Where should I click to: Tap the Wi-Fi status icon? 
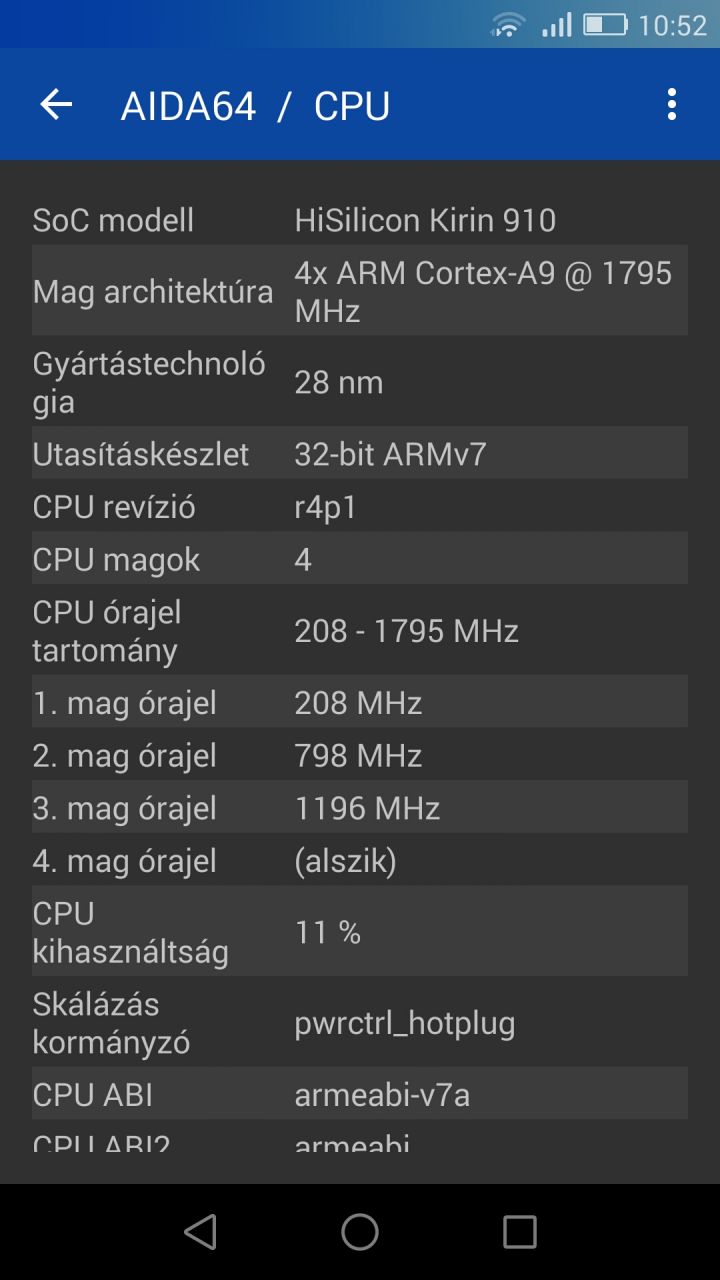point(508,25)
